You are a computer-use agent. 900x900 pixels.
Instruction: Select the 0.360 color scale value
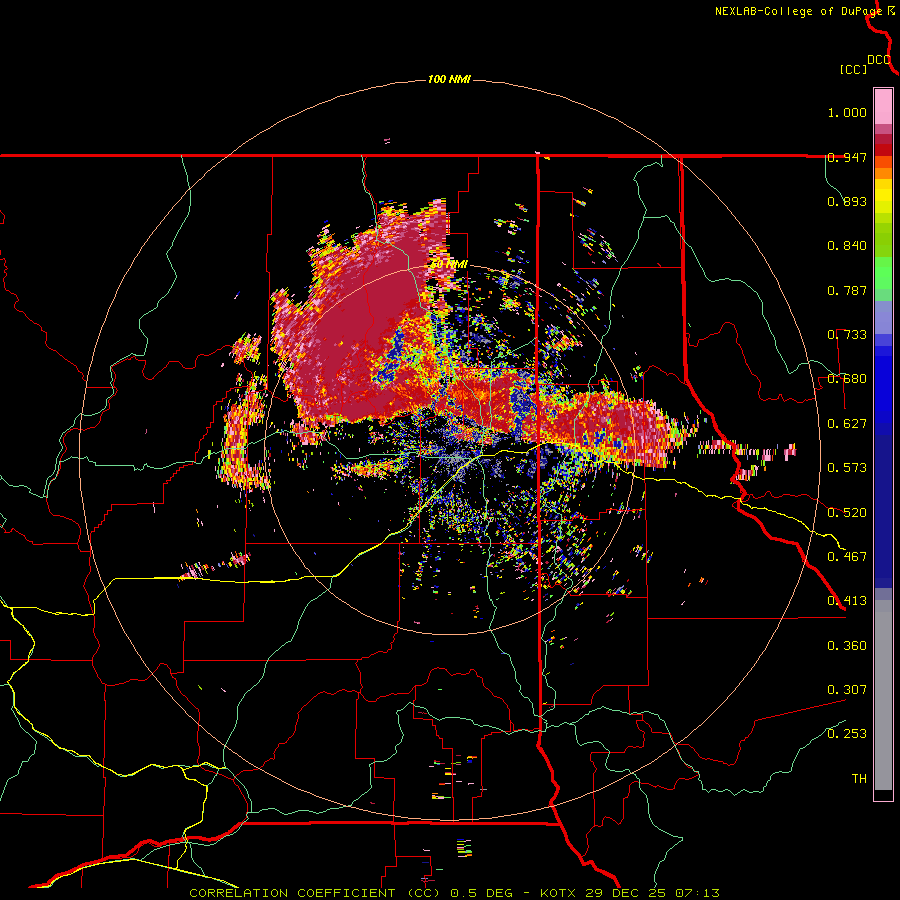click(847, 646)
